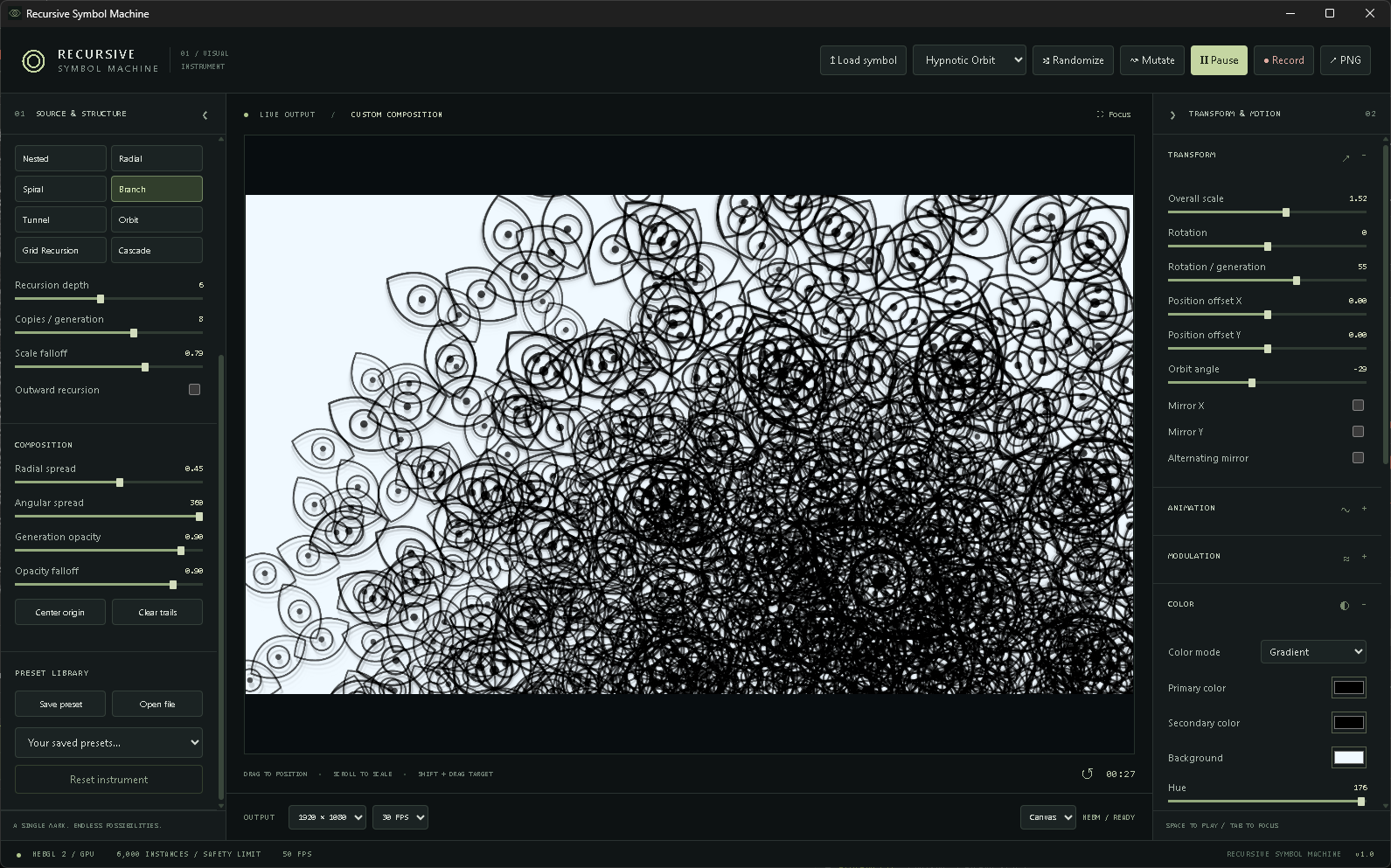1391x868 pixels.
Task: Click the live output canvas artwork
Action: 689,444
